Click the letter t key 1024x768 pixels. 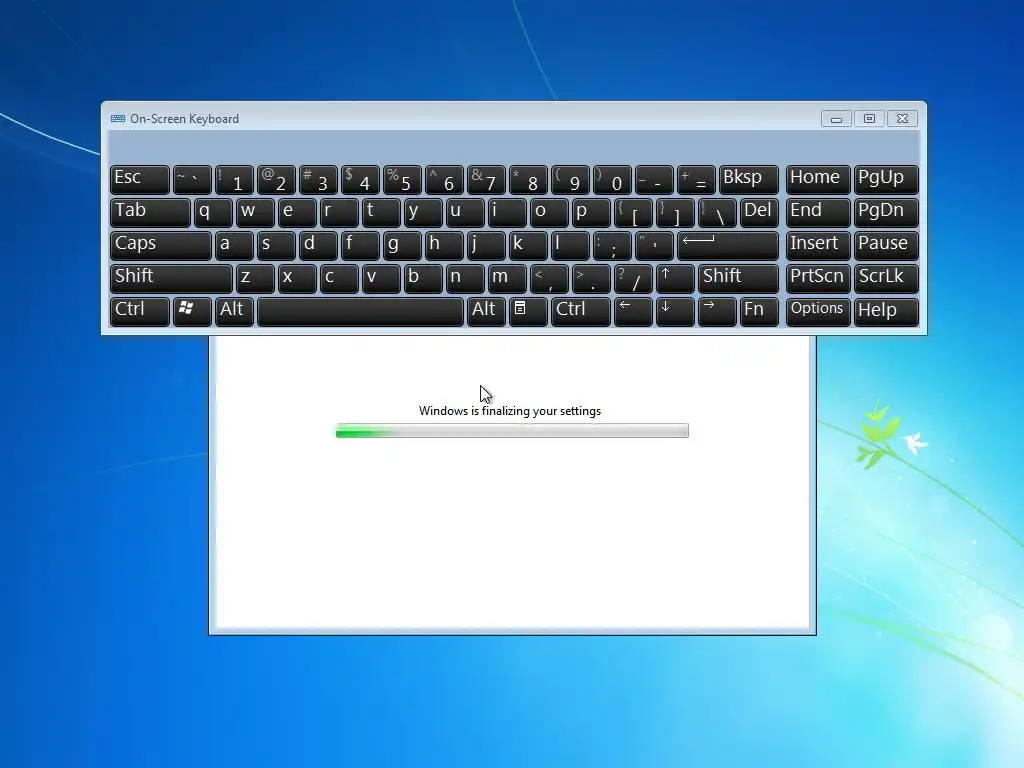click(381, 212)
